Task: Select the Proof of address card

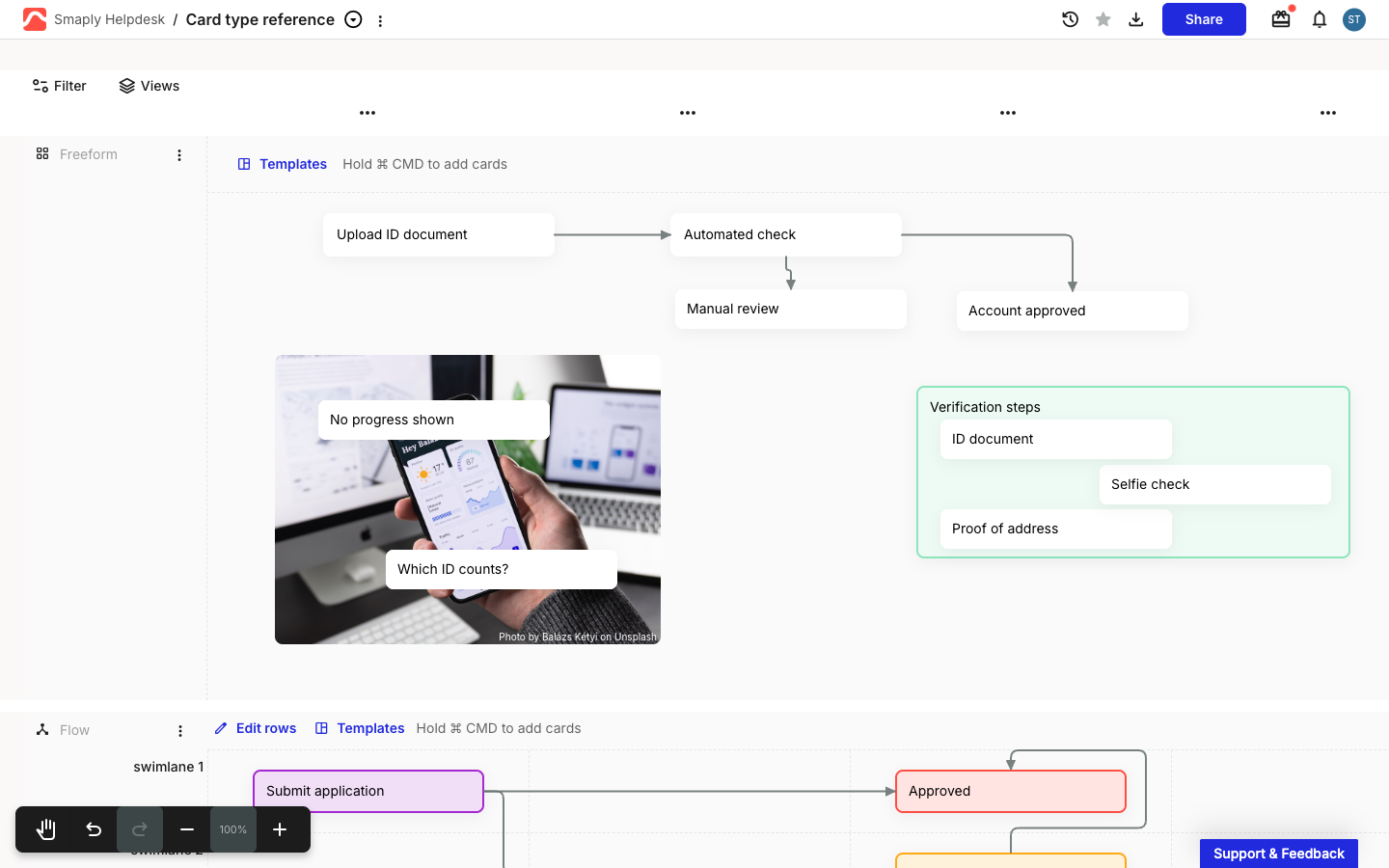Action: point(1056,529)
